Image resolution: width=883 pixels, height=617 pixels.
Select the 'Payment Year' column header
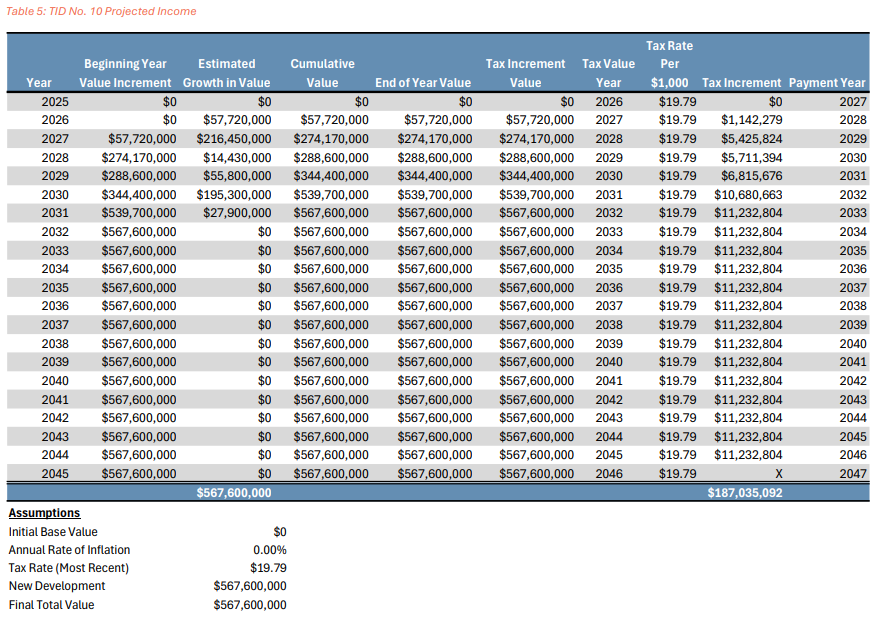tap(827, 83)
